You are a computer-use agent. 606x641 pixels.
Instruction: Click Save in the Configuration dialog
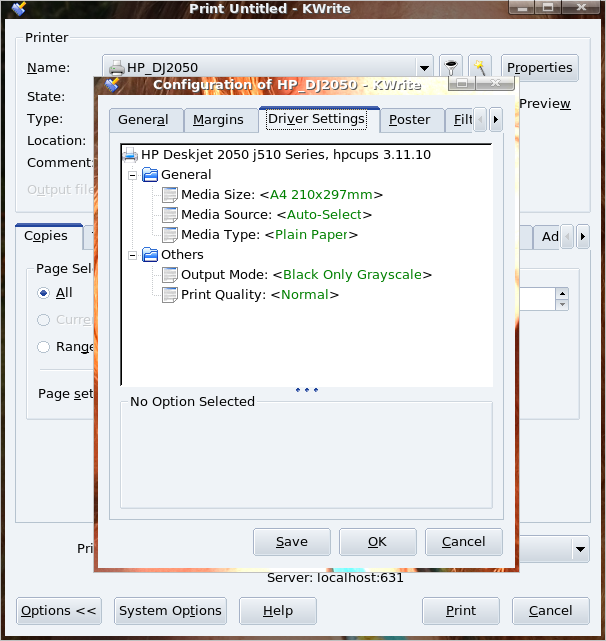(x=292, y=542)
